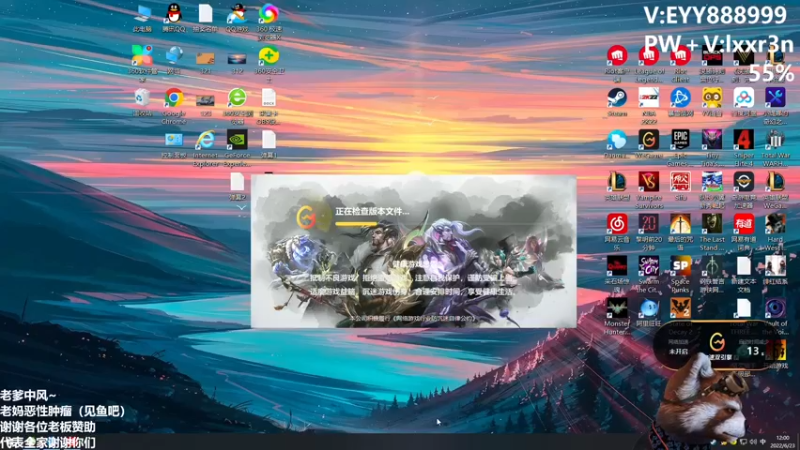The width and height of the screenshot is (800, 450).
Task: Launch 黎明前20分钟 game shortcut
Action: (x=649, y=223)
